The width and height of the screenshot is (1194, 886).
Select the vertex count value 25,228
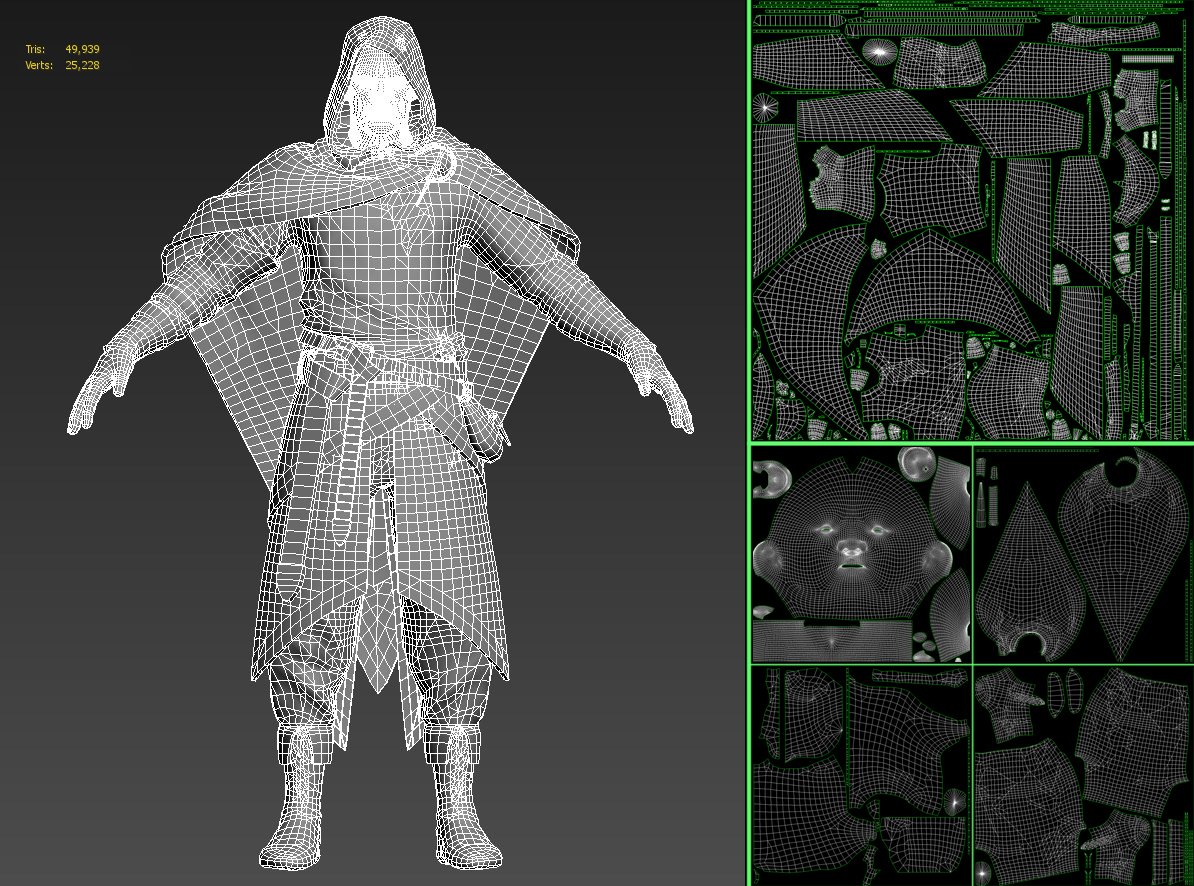(x=82, y=65)
